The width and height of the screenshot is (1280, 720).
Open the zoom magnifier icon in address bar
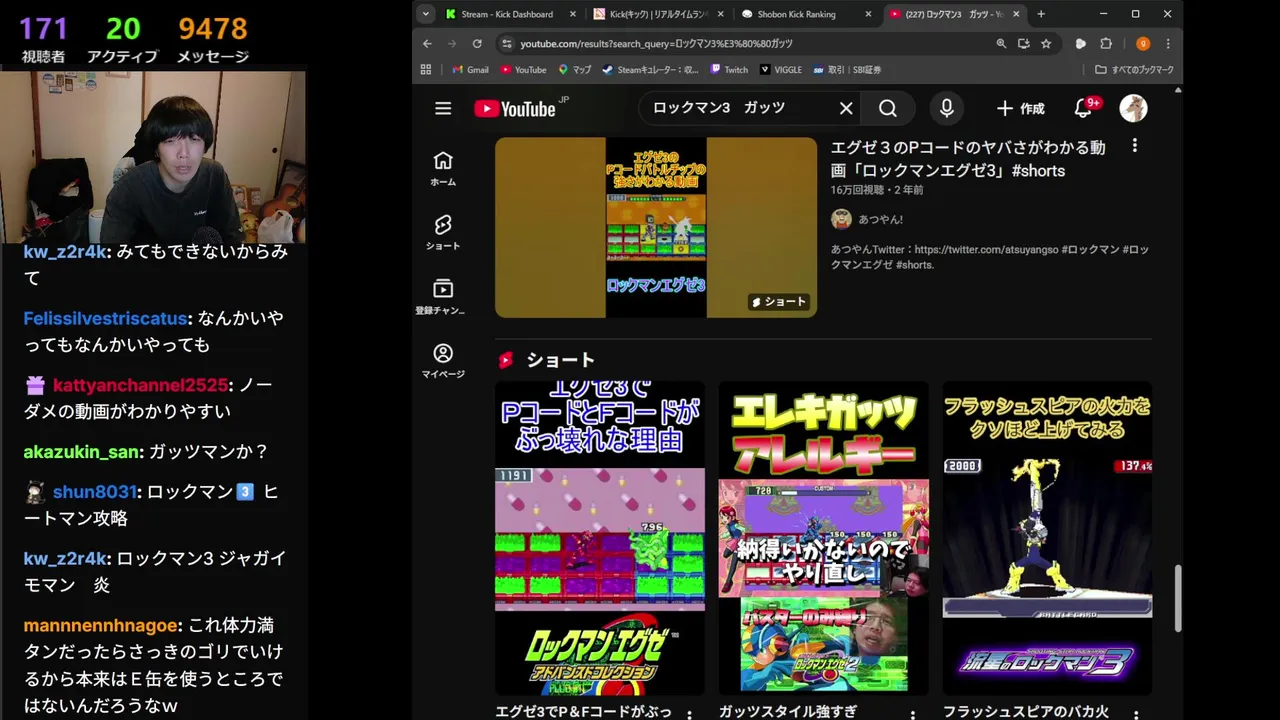tap(1001, 44)
